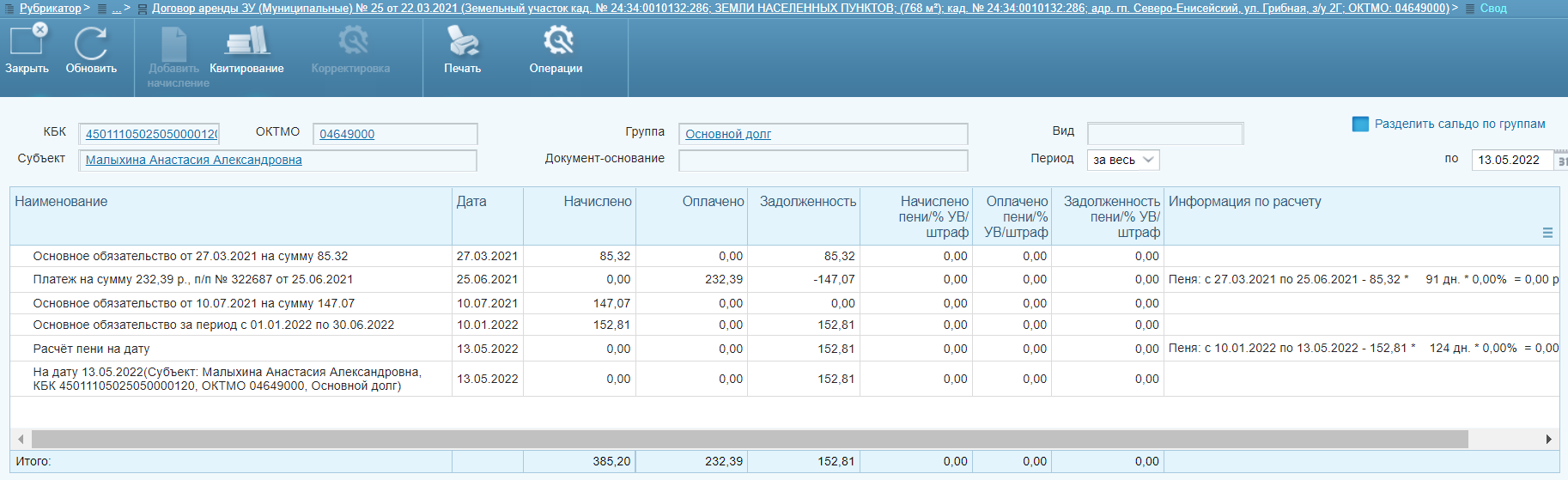Open the ОКТМО link 04649000
The height and width of the screenshot is (480, 1568).
click(347, 134)
